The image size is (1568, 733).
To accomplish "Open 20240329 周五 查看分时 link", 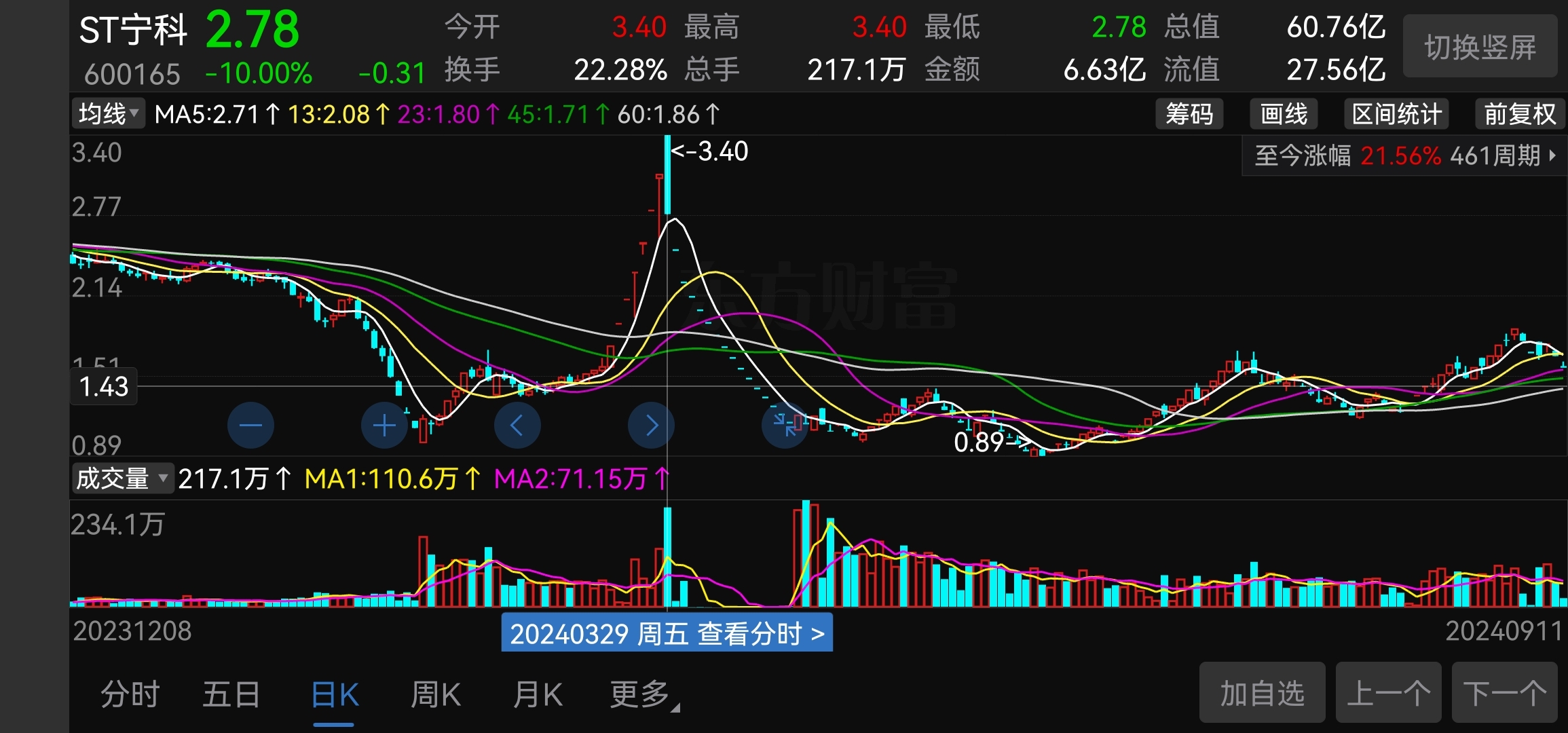I will 667,633.
